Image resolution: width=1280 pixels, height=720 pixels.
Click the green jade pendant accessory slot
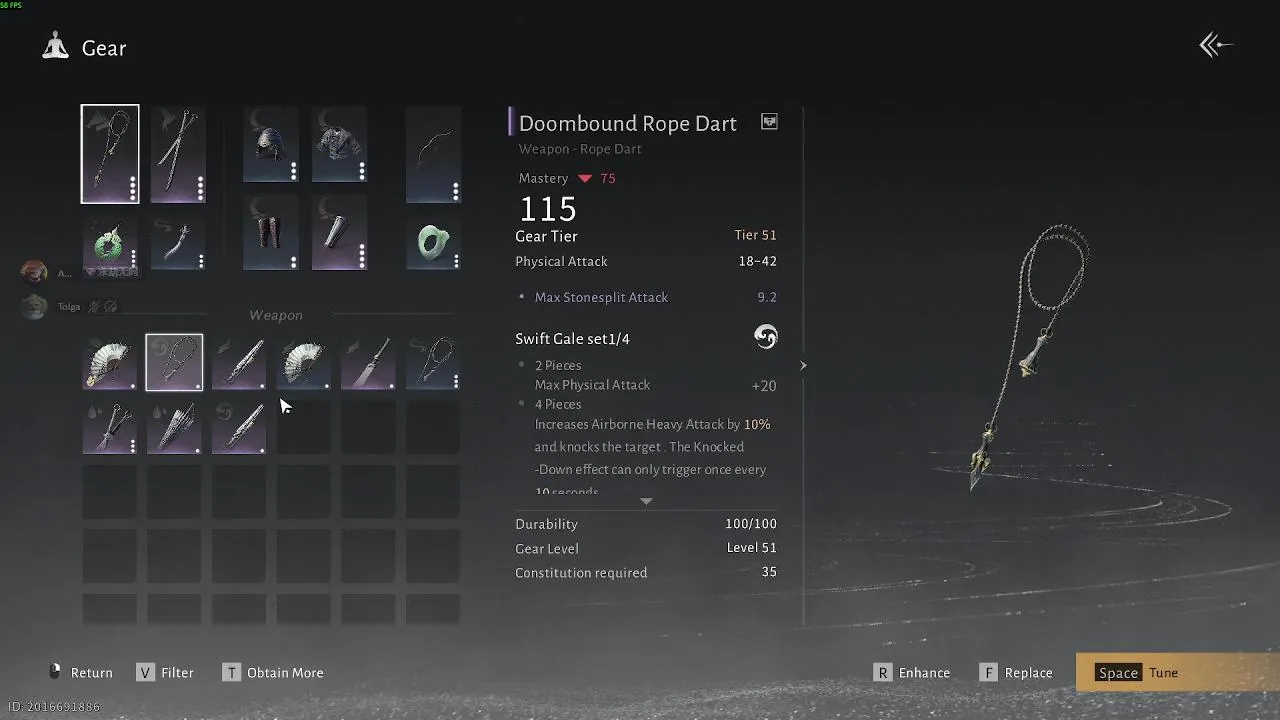pyautogui.click(x=110, y=245)
